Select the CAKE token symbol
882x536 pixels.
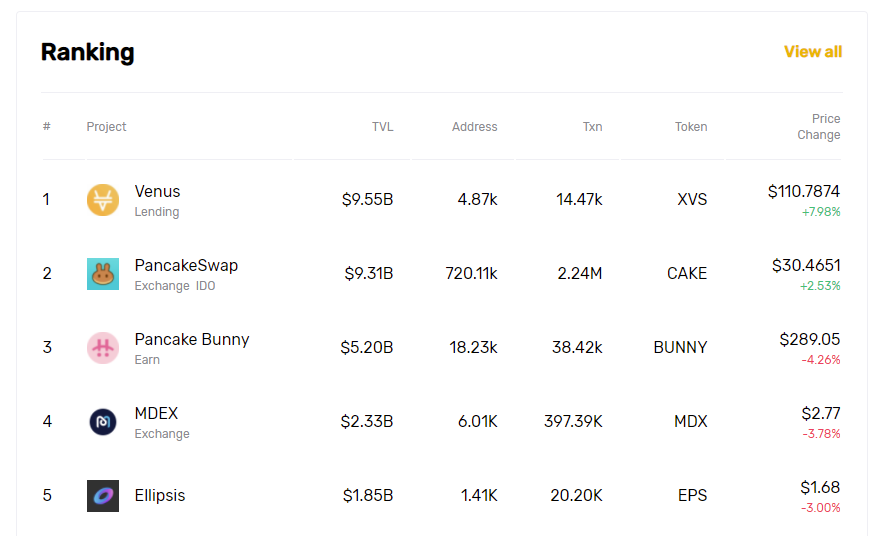[687, 273]
